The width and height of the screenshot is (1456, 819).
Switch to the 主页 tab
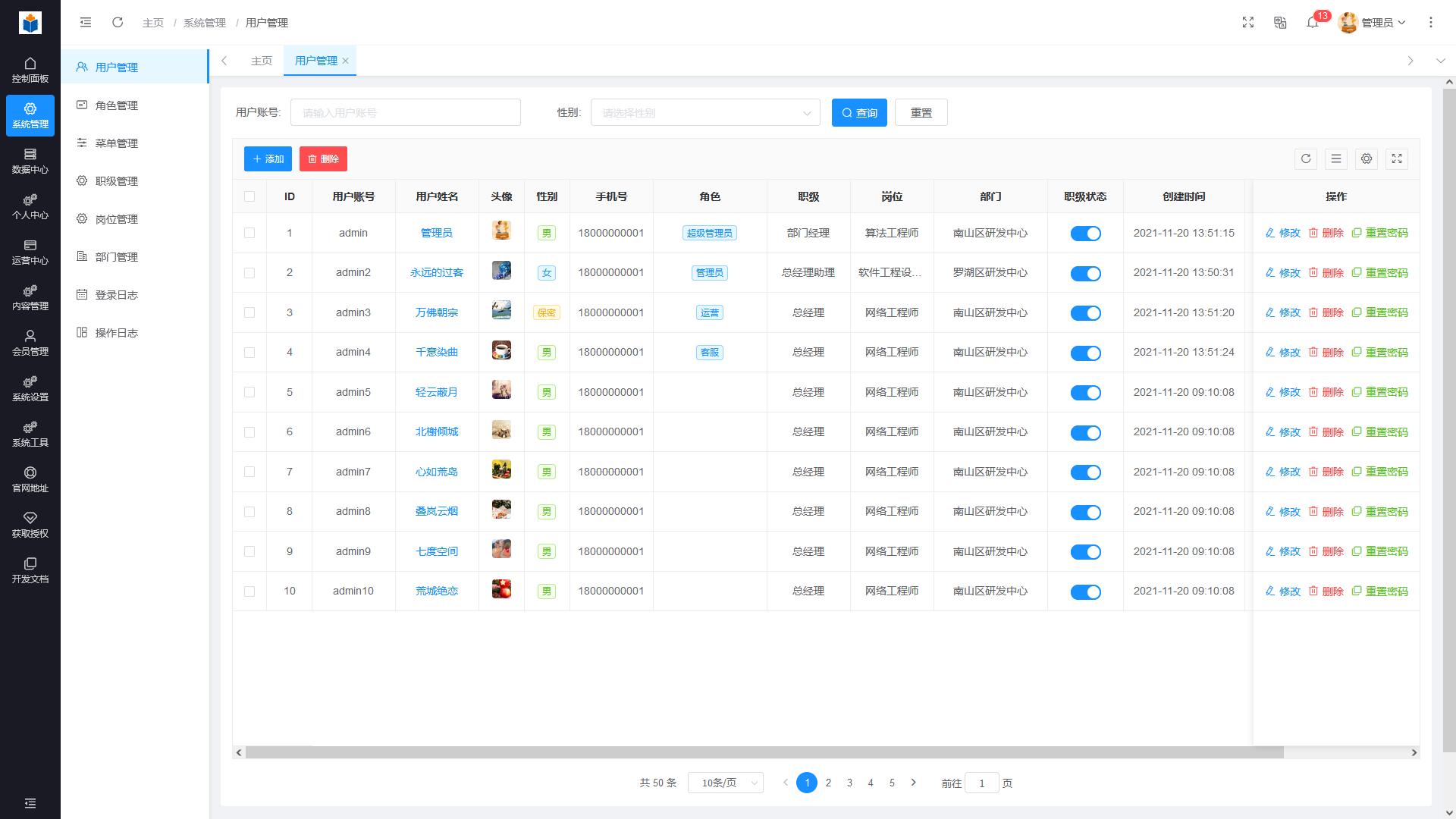click(x=261, y=61)
